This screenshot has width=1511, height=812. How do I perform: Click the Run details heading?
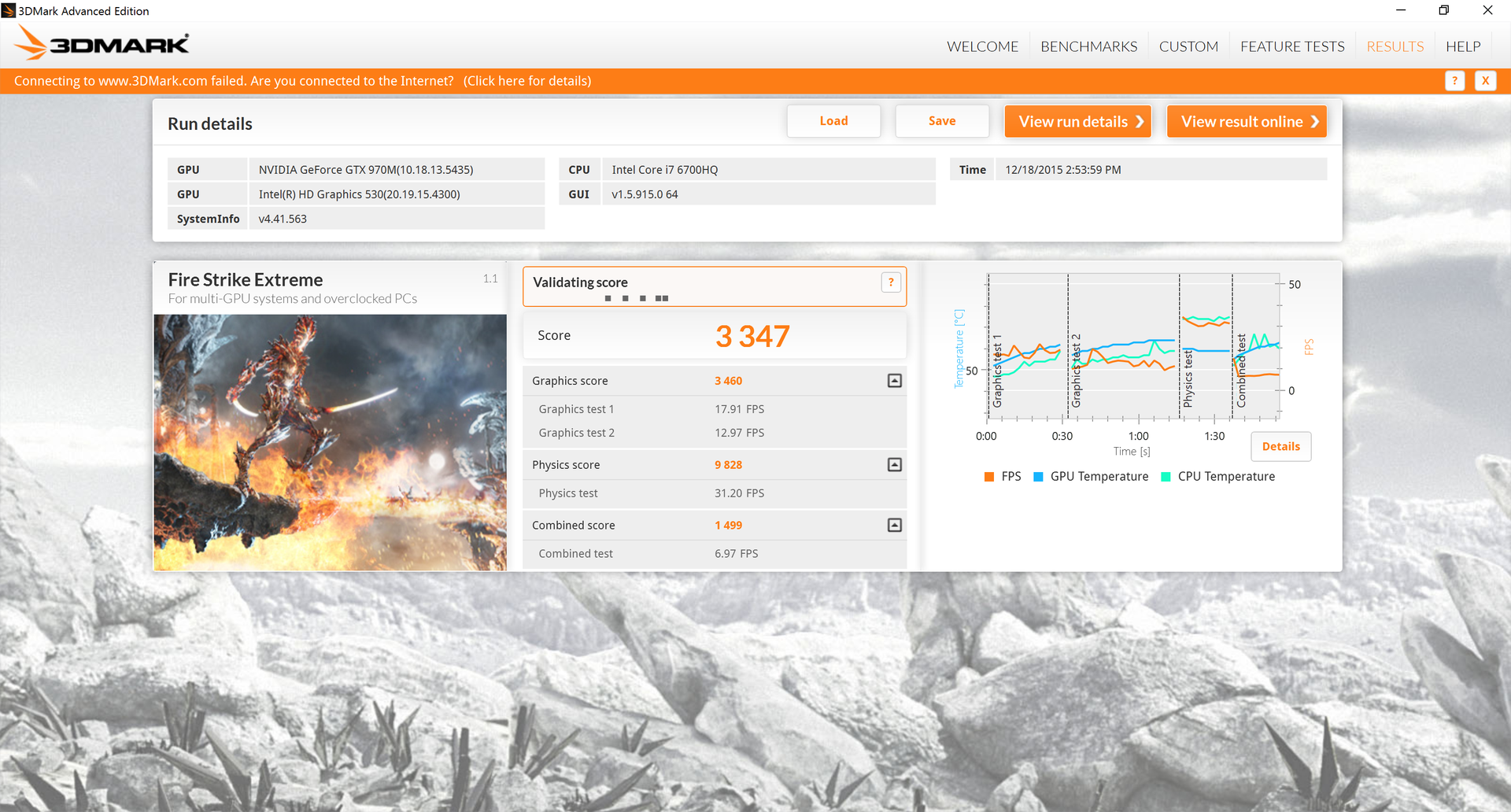point(210,124)
